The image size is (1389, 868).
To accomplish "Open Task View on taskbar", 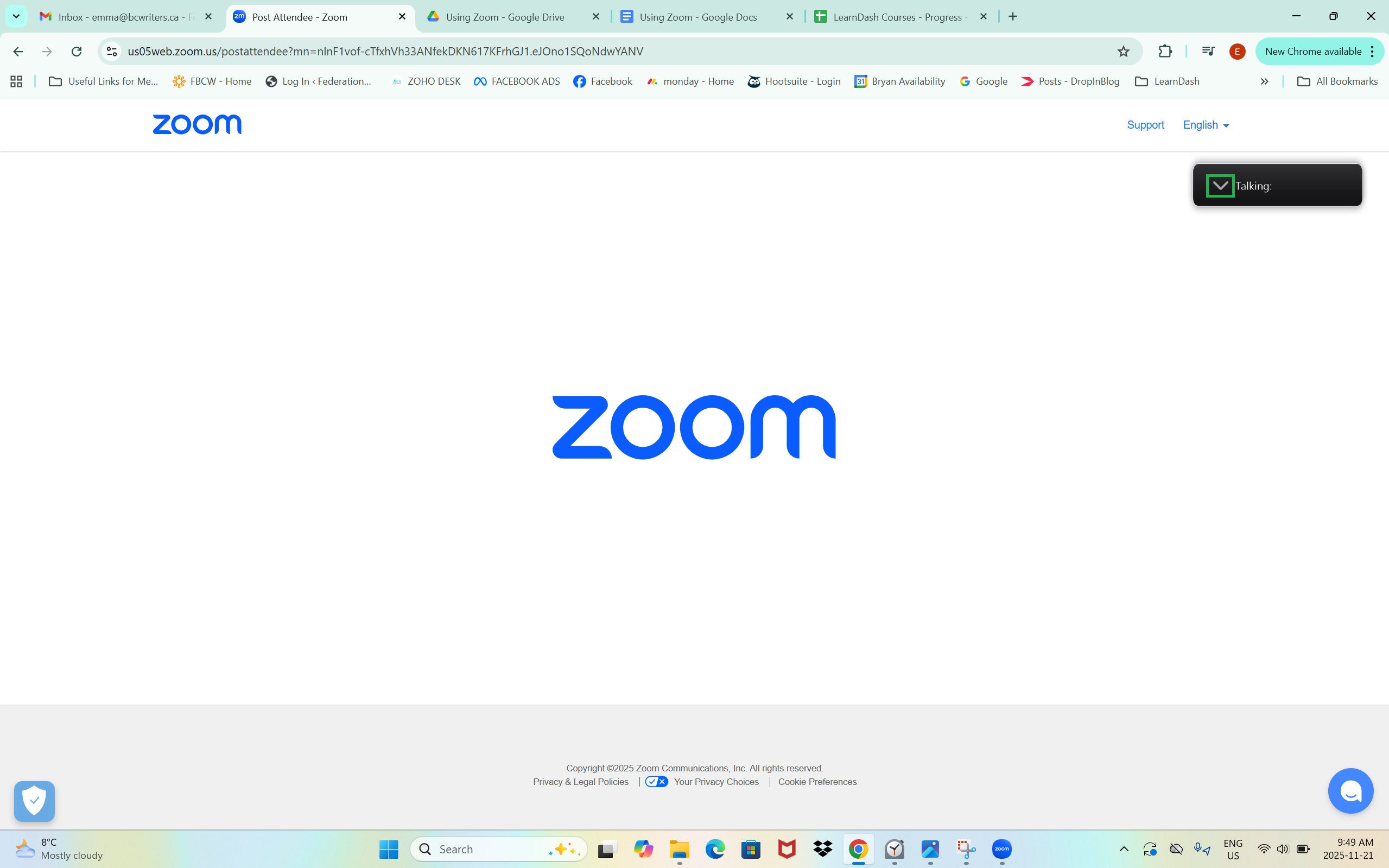I will click(607, 849).
